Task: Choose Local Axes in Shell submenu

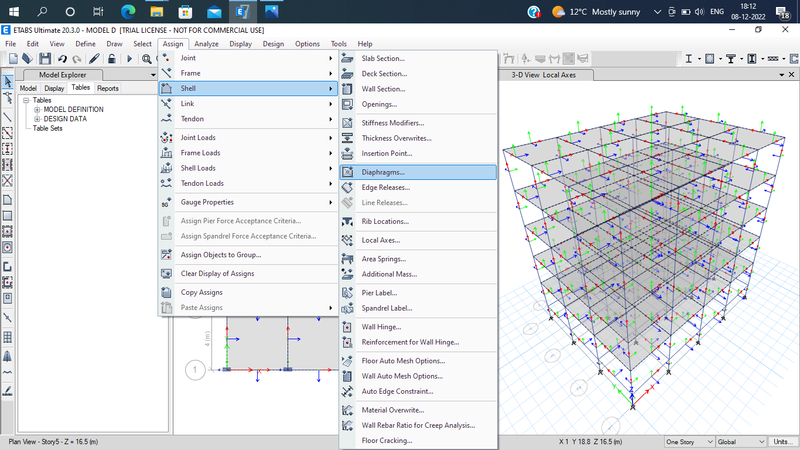Action: [418, 240]
